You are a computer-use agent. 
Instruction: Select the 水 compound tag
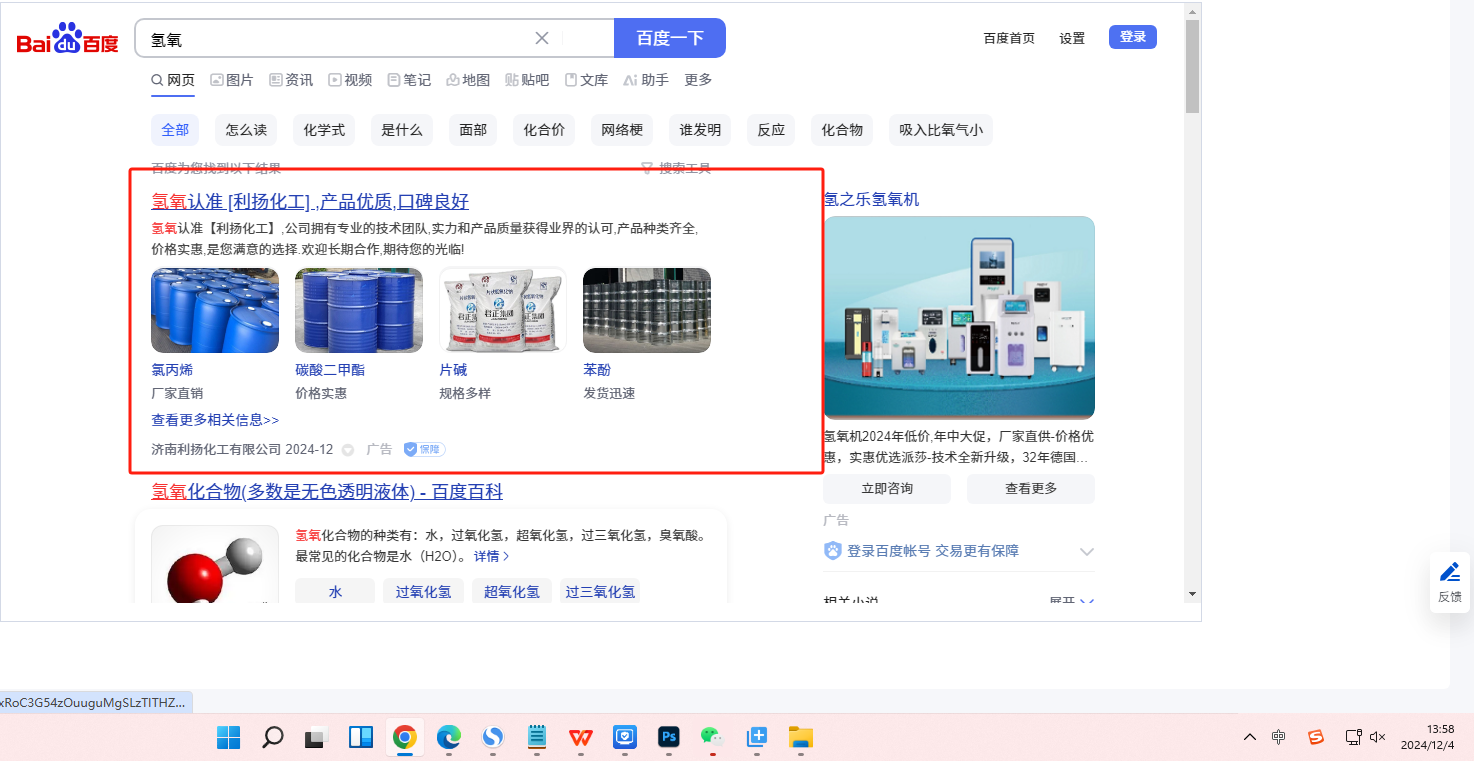point(335,591)
